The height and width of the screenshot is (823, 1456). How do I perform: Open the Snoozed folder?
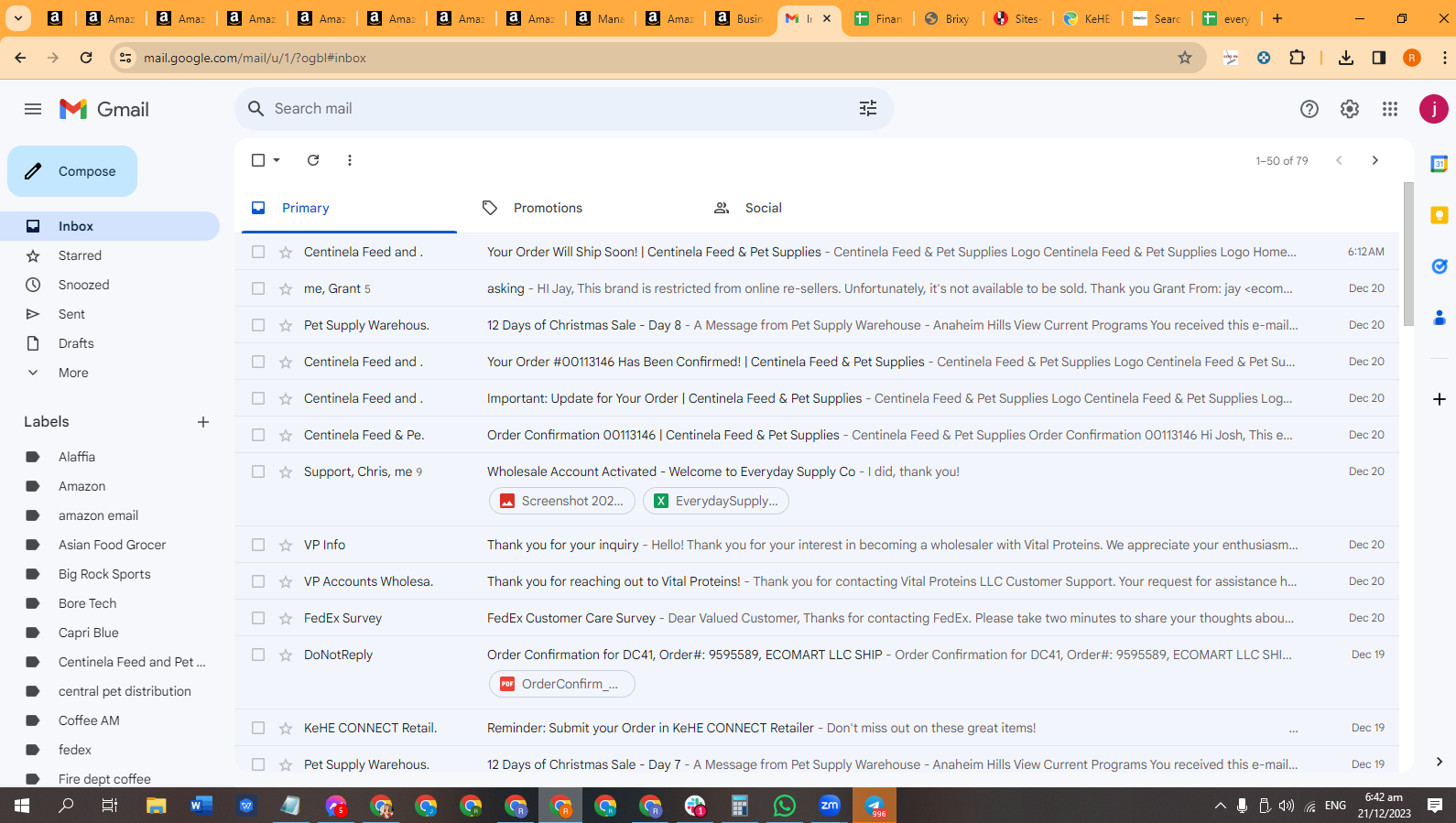coord(110,285)
